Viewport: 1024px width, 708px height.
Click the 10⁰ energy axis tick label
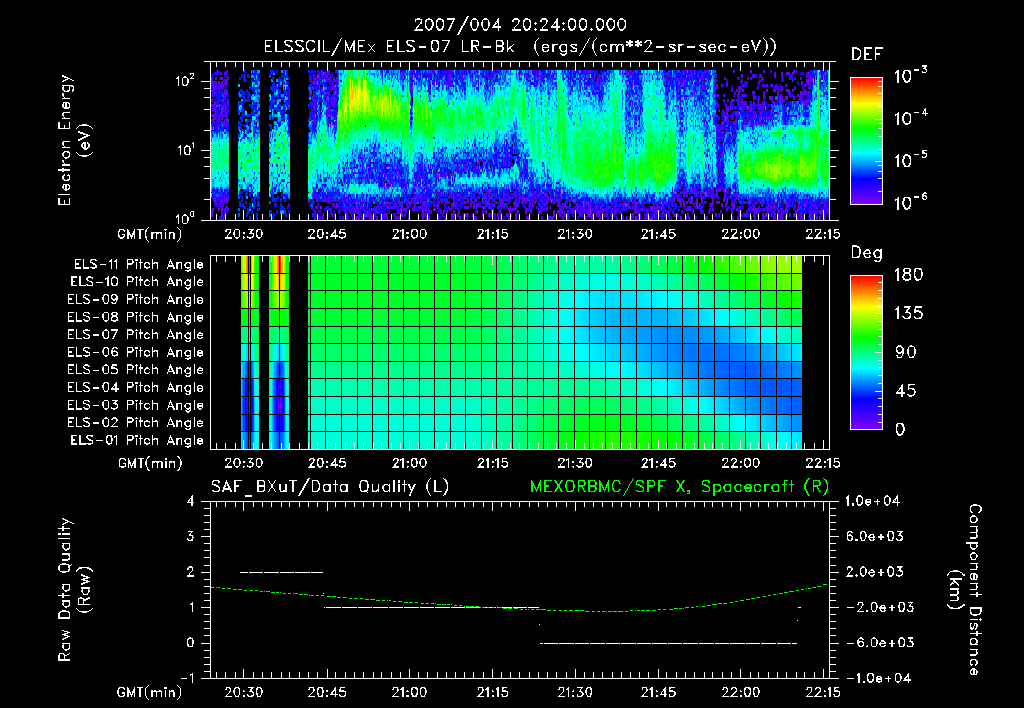click(x=185, y=217)
